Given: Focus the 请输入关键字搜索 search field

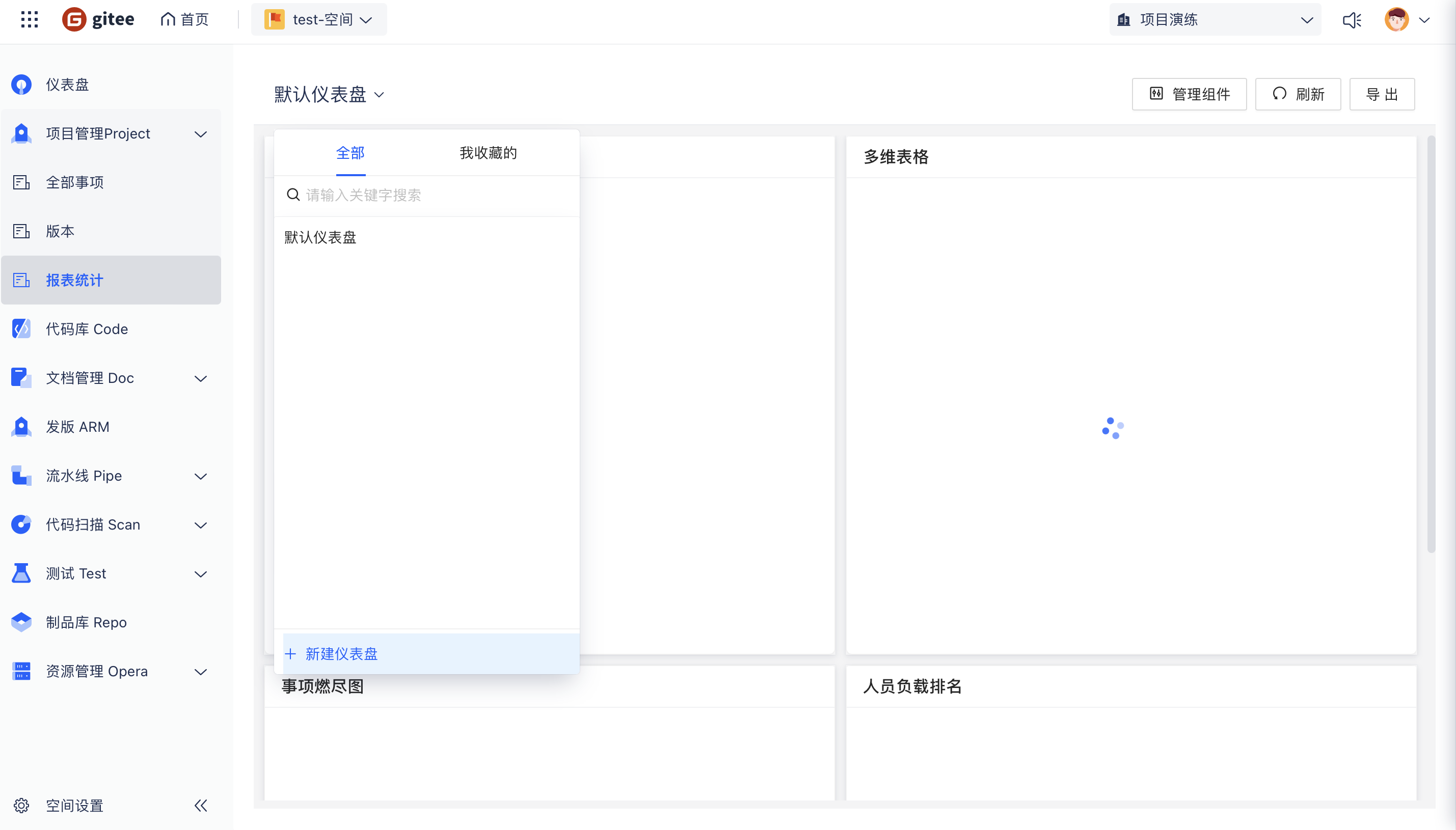Looking at the screenshot, I should tap(426, 195).
